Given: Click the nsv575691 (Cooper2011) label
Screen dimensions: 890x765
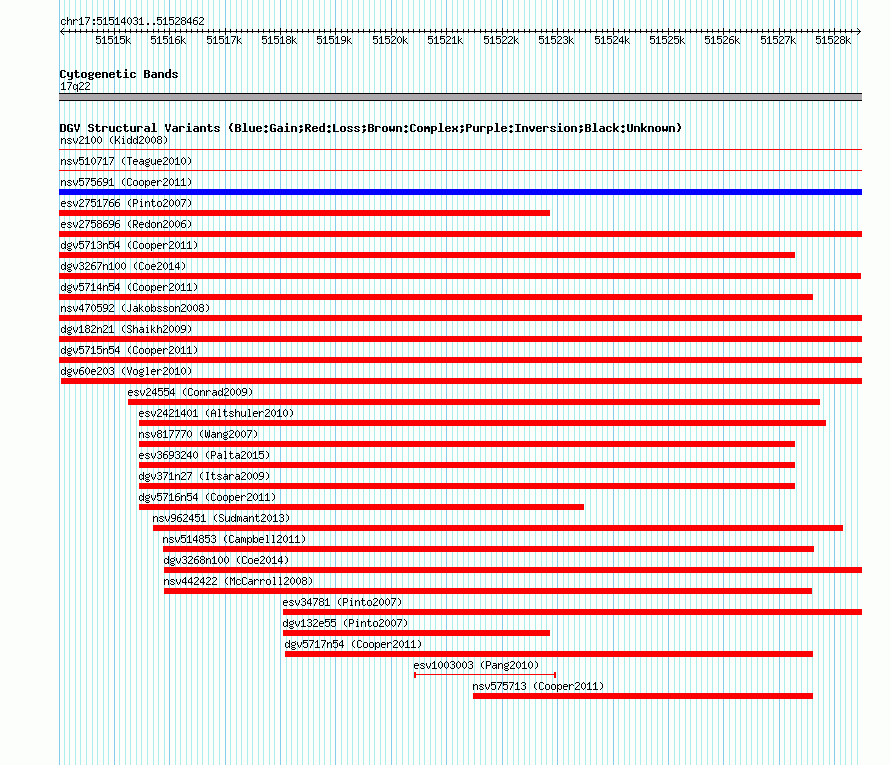Looking at the screenshot, I should point(126,182).
